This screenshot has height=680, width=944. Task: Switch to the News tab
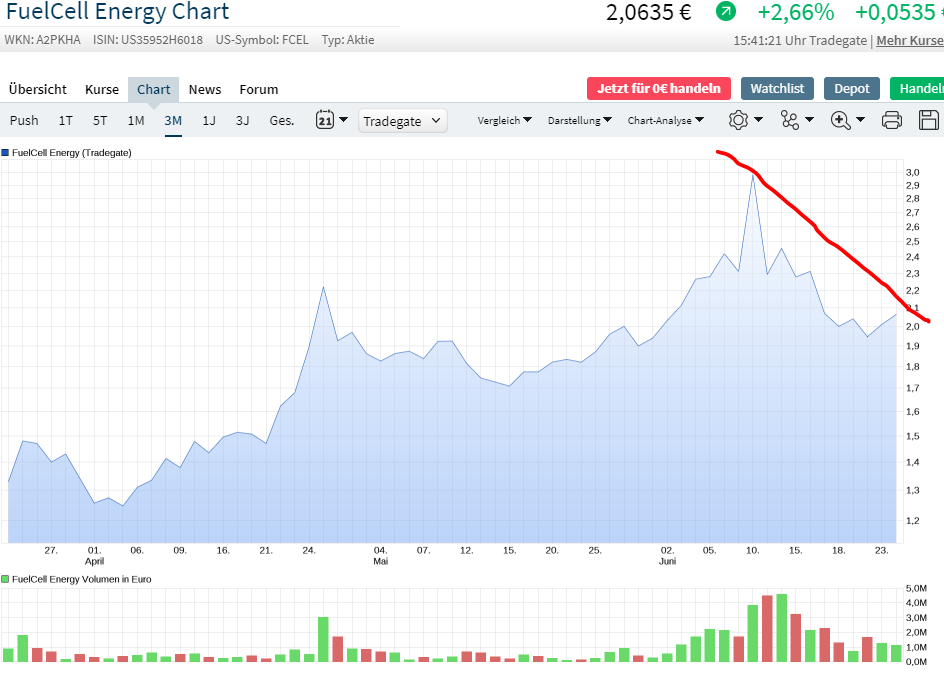click(205, 89)
